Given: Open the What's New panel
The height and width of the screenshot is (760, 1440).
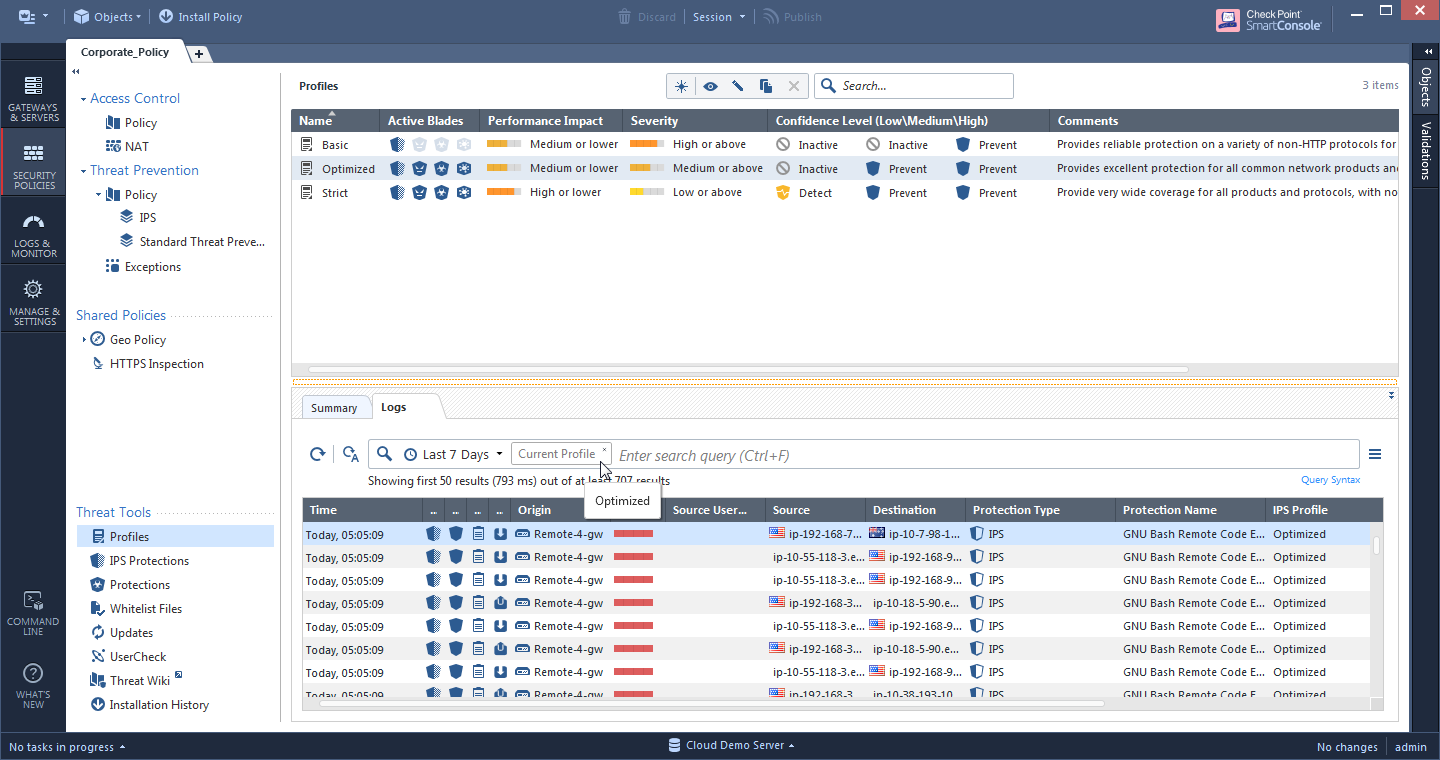Looking at the screenshot, I should click(33, 685).
